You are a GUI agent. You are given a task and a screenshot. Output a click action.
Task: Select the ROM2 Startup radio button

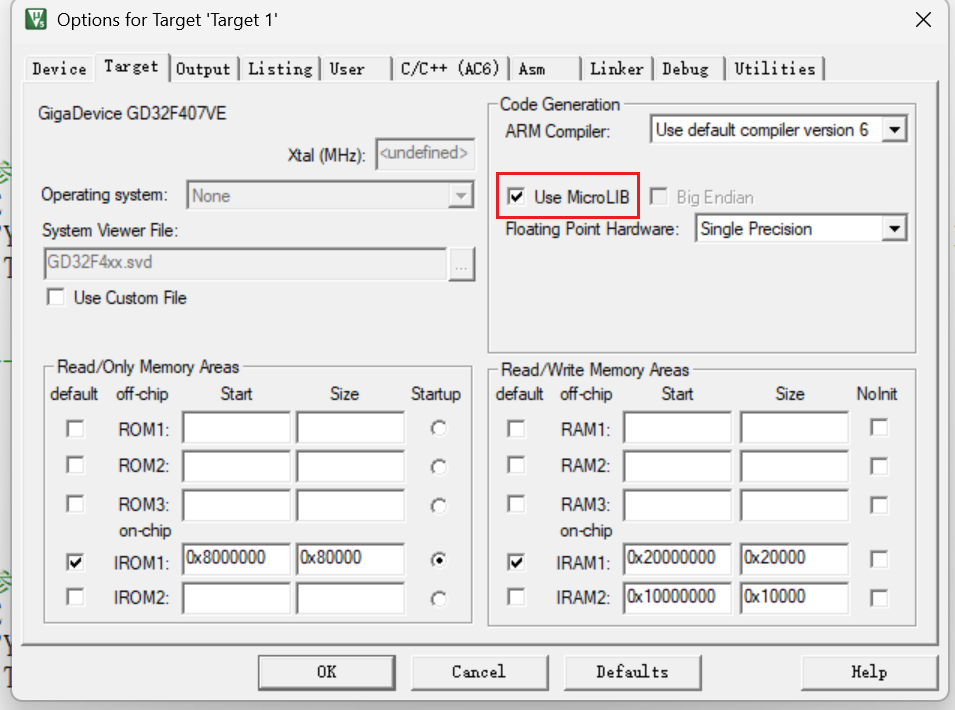pos(439,467)
